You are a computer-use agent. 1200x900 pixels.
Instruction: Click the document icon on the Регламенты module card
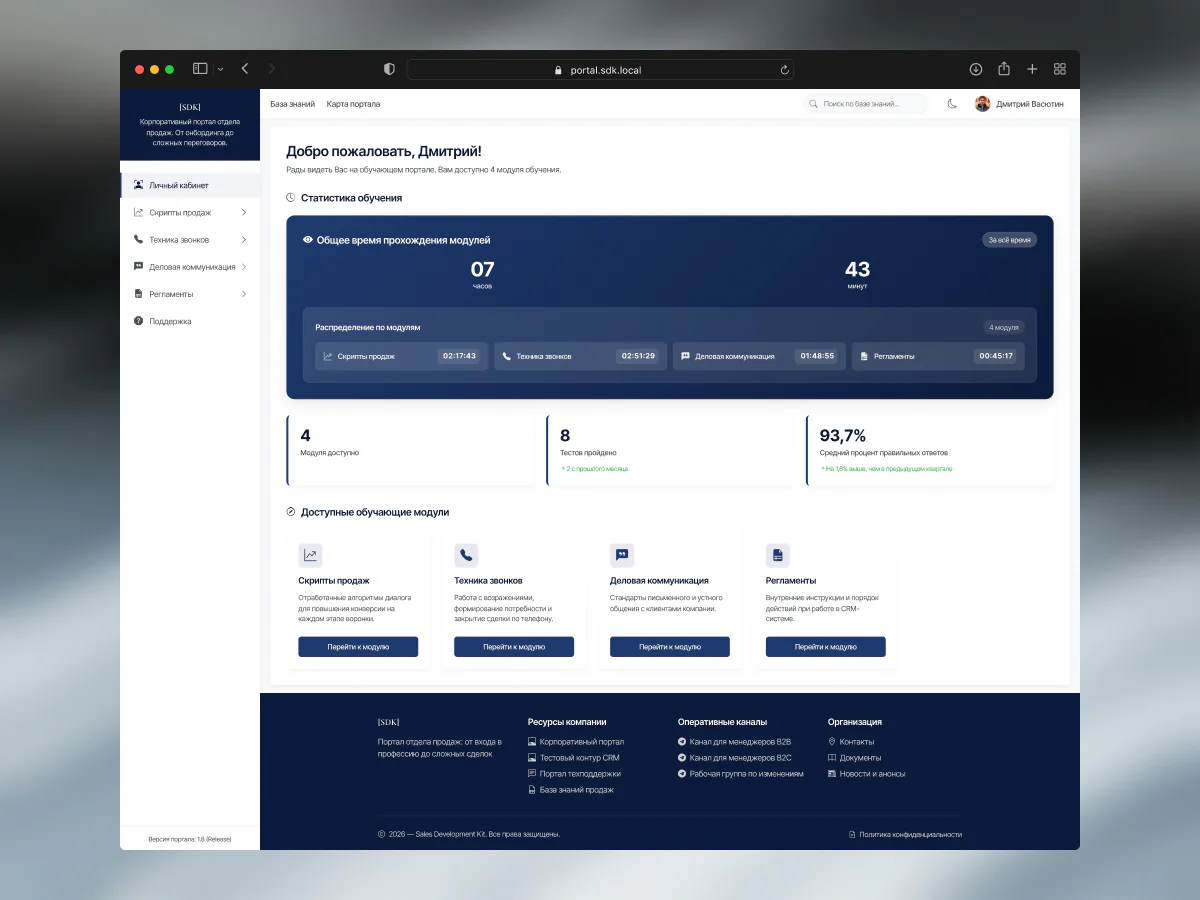[778, 555]
